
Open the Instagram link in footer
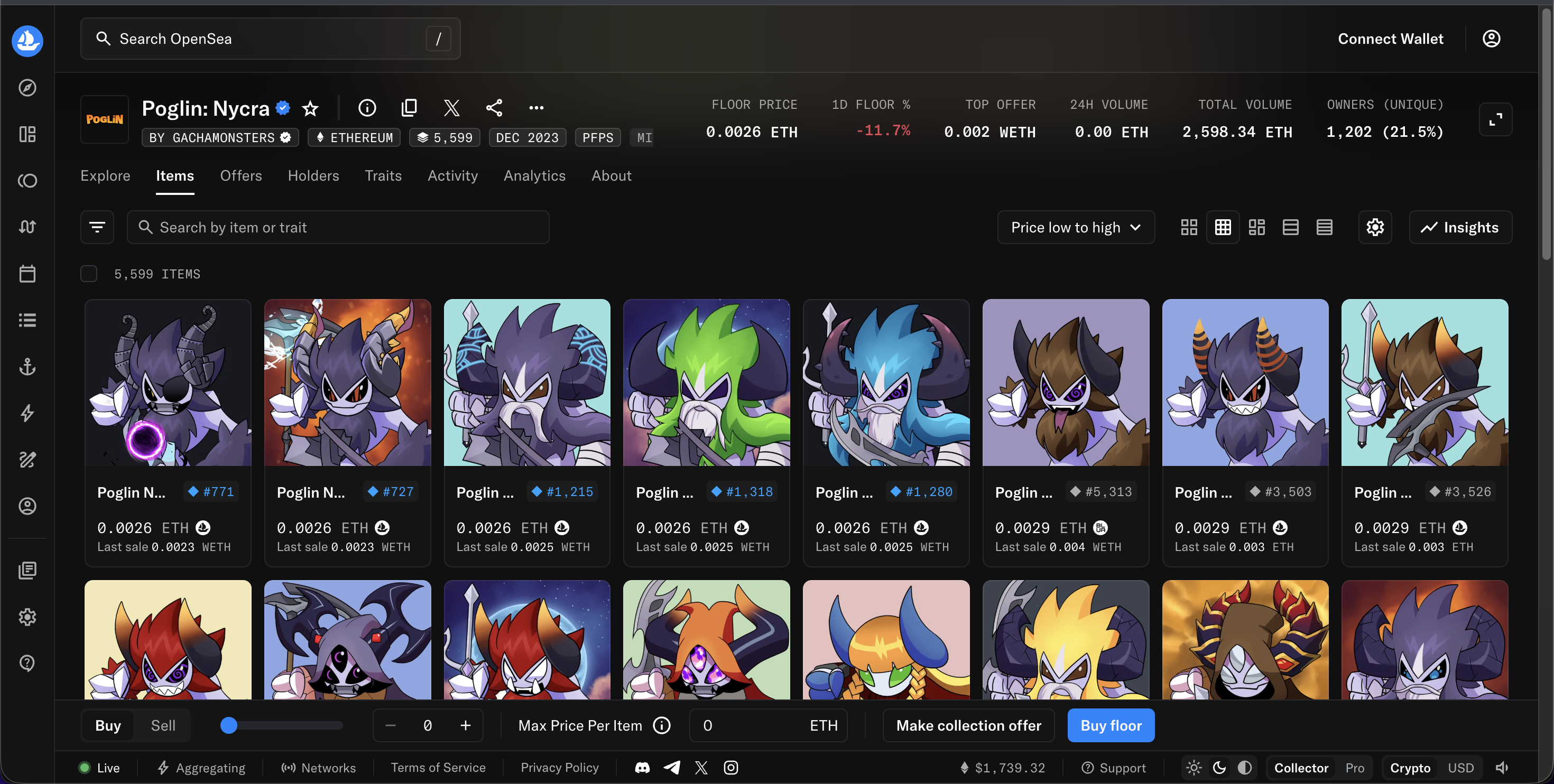click(730, 768)
